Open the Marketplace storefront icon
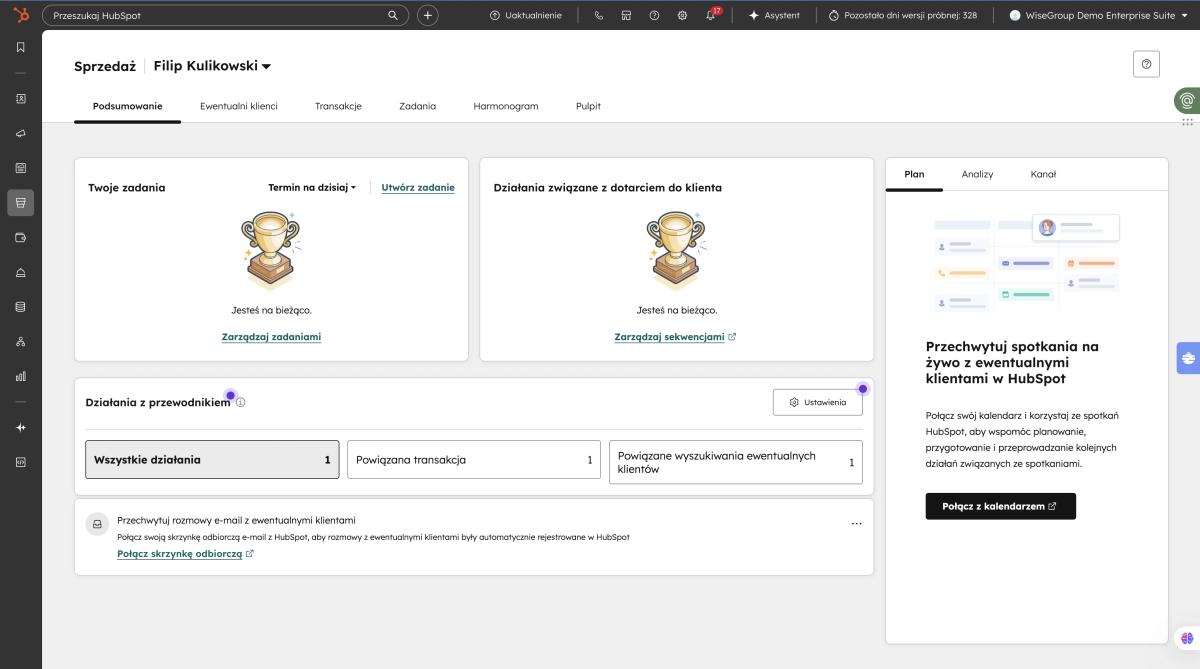This screenshot has height=669, width=1200. point(626,15)
